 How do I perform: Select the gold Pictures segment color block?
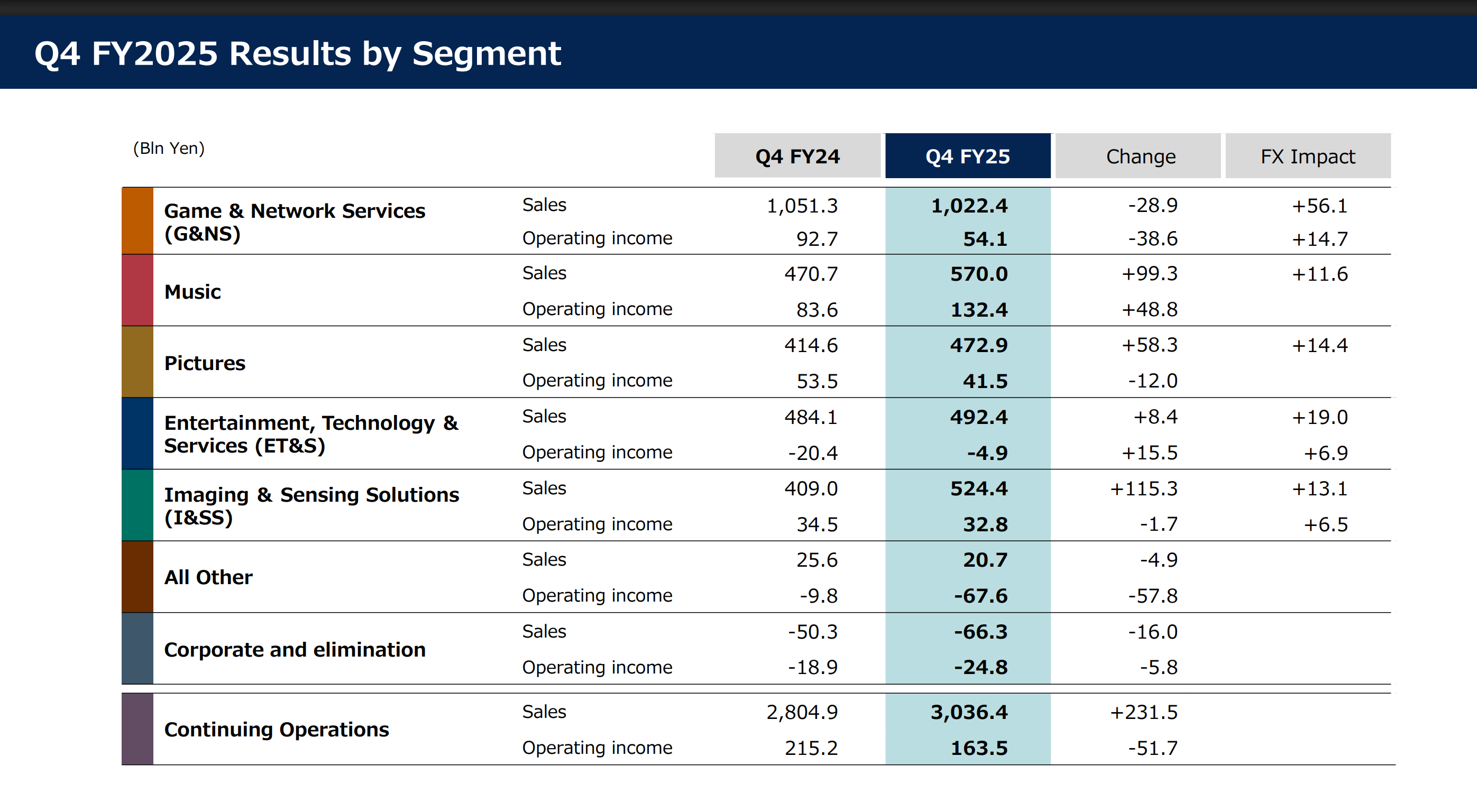pyautogui.click(x=137, y=362)
